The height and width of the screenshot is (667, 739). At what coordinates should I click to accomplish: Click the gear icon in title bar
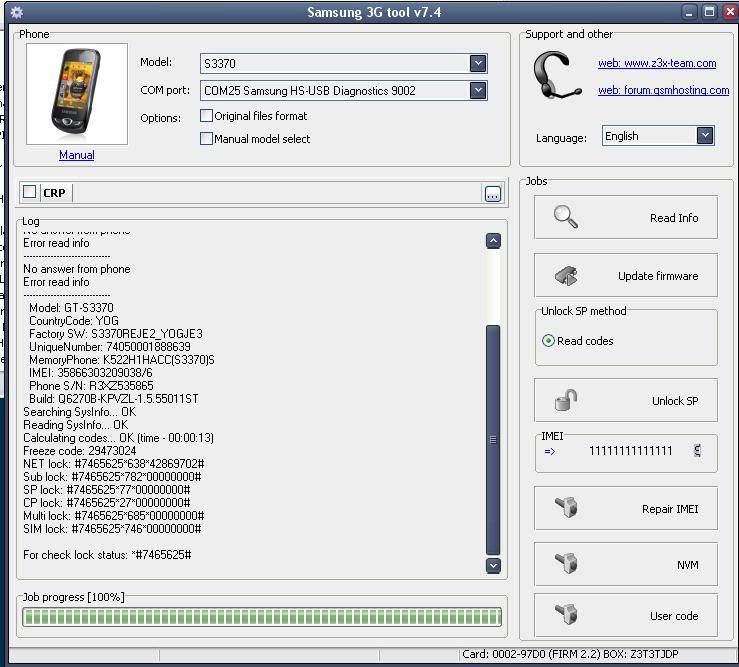(16, 12)
